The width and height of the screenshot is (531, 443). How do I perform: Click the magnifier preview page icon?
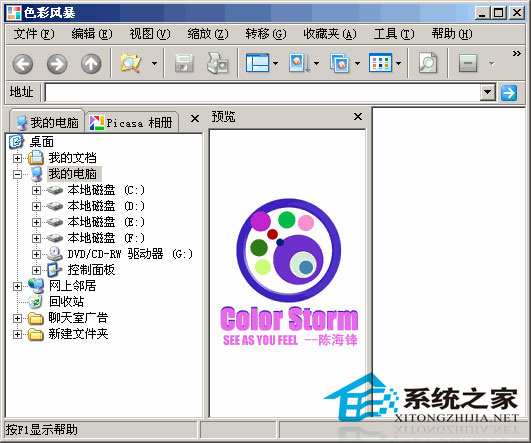428,63
